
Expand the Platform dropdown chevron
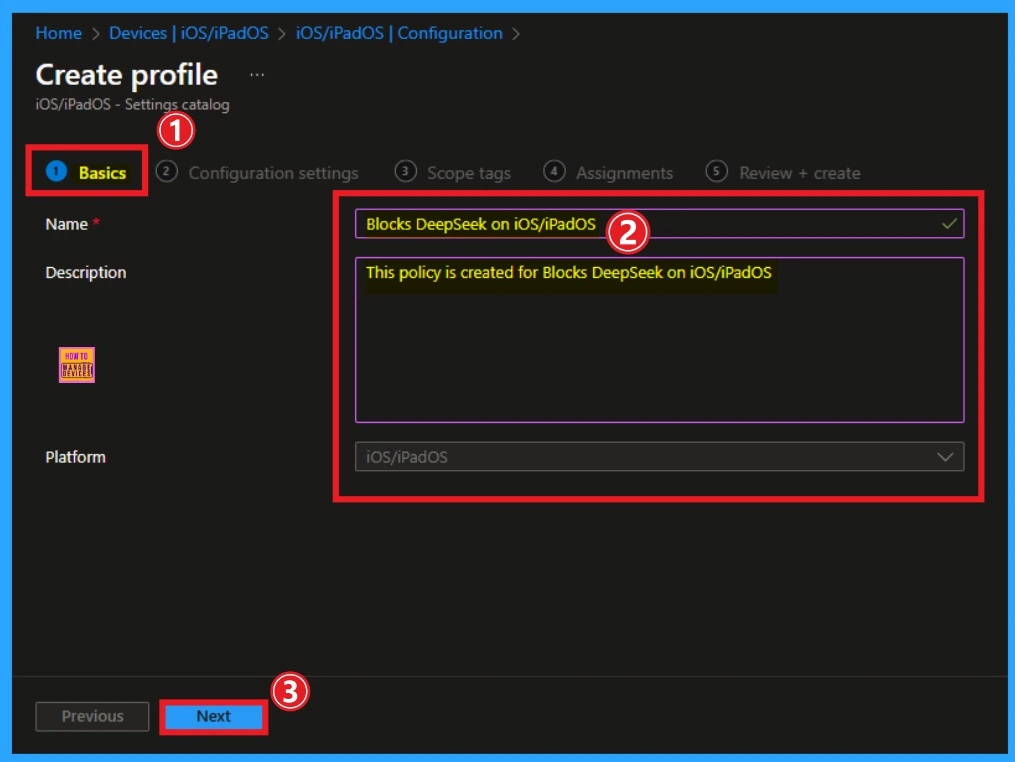[945, 457]
